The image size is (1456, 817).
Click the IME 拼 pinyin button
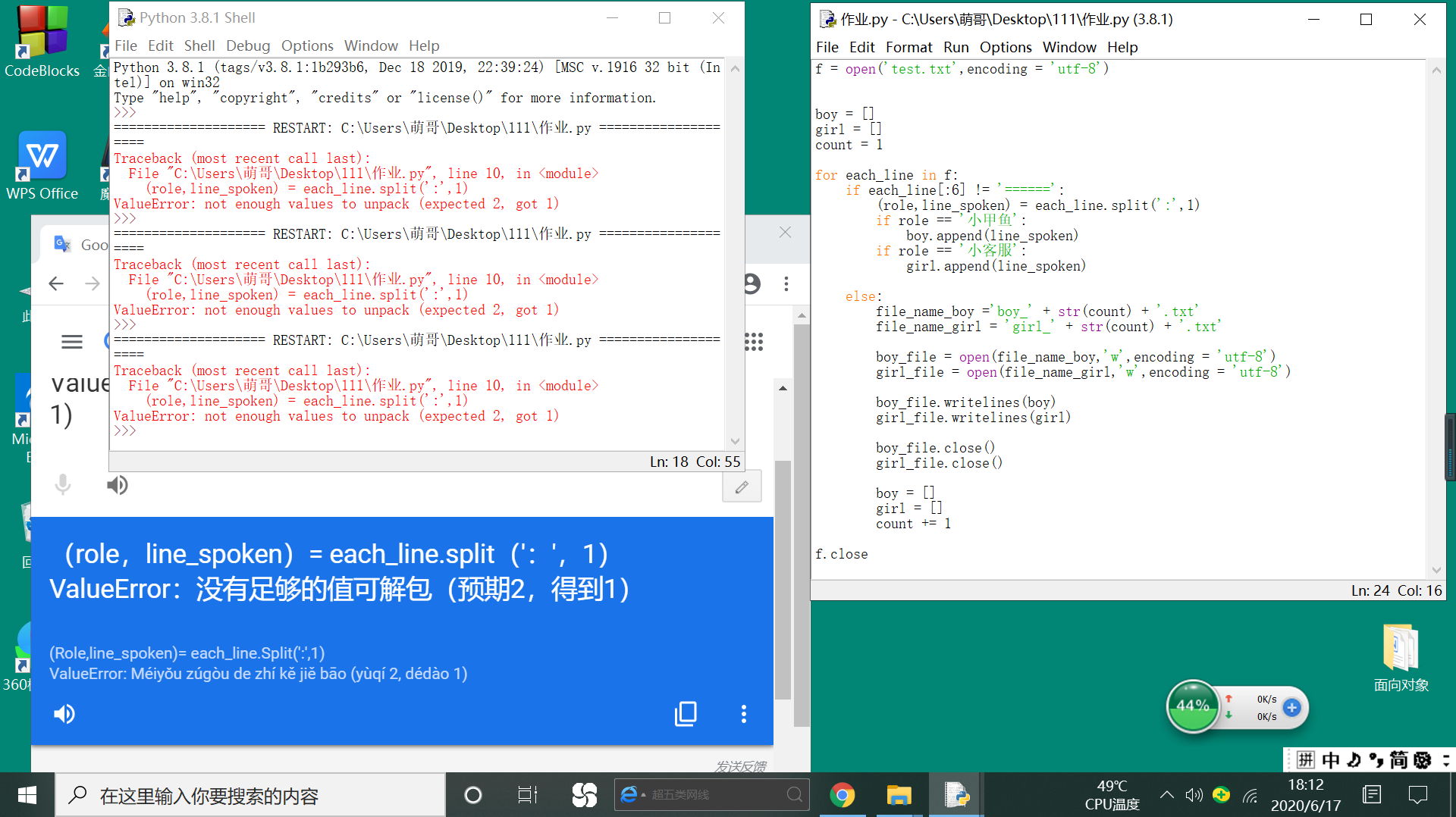1305,760
